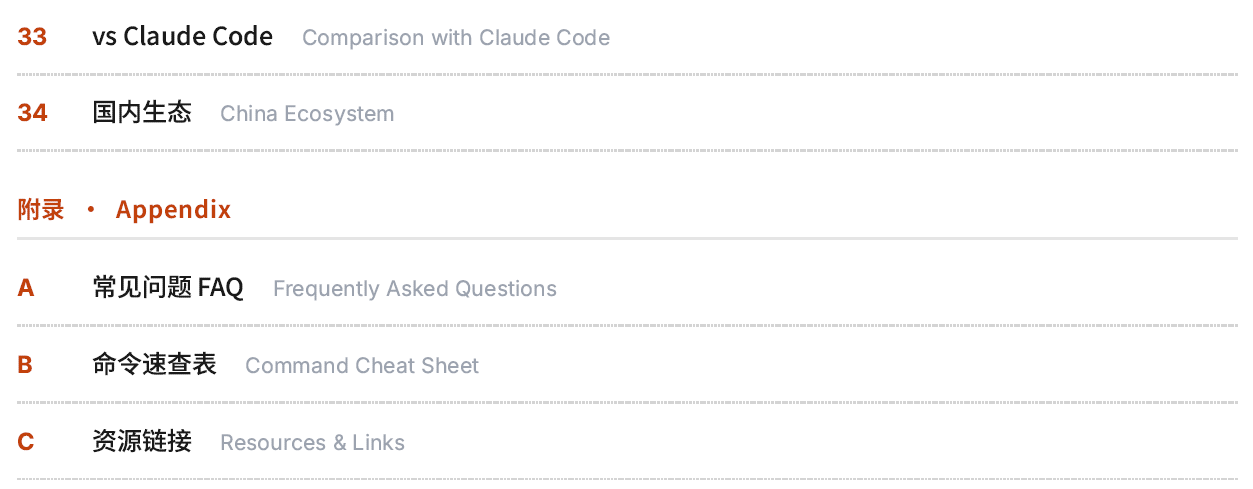Open the 资源链接 appendix title
The width and height of the screenshot is (1253, 489).
(x=142, y=442)
